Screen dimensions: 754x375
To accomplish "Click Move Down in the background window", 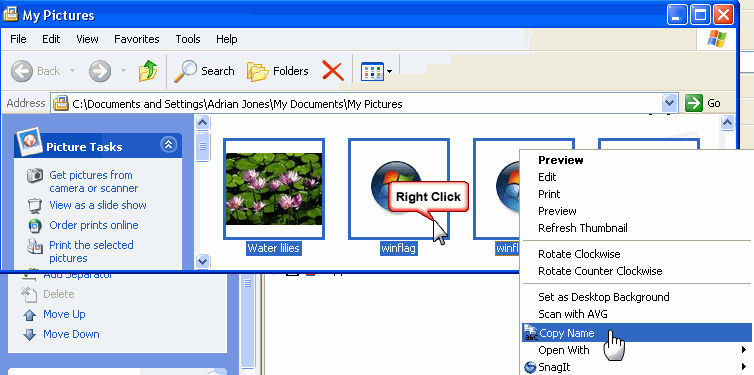I will pos(71,334).
